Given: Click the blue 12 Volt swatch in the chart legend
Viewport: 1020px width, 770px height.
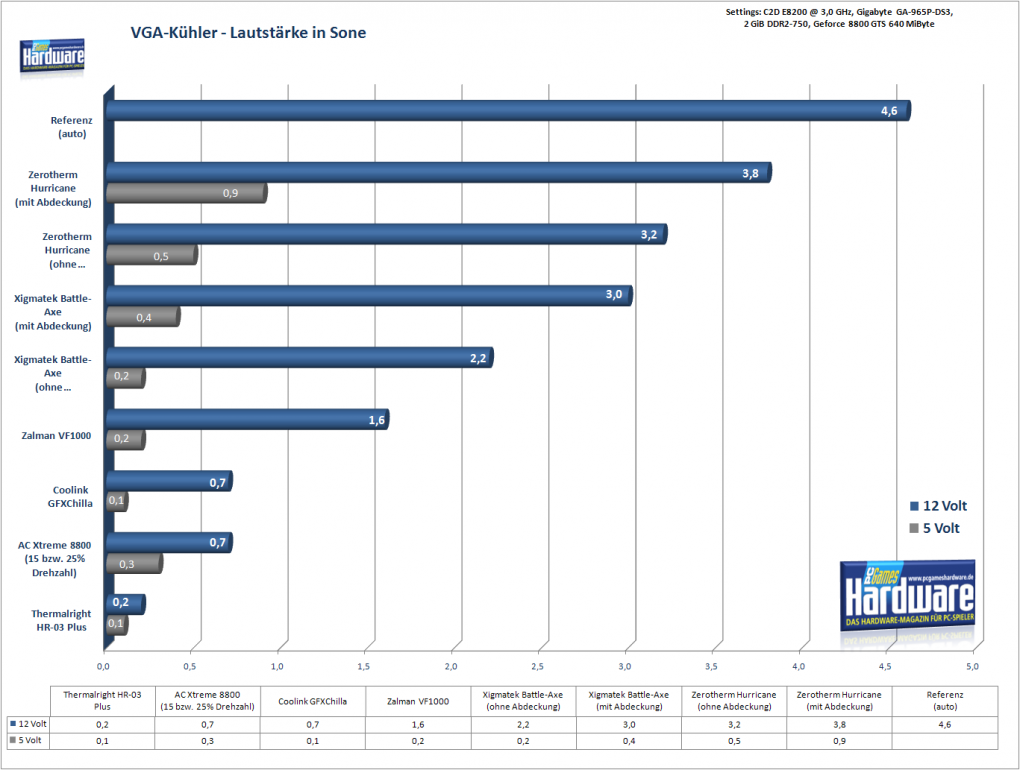Looking at the screenshot, I should pos(914,506).
